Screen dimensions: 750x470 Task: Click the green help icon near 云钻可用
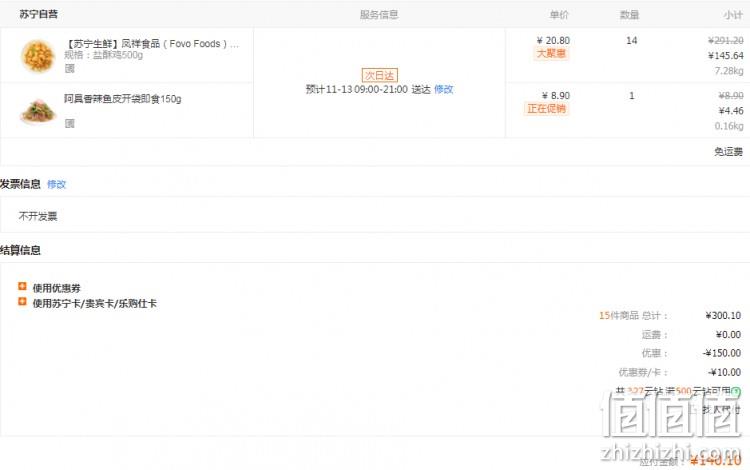736,391
